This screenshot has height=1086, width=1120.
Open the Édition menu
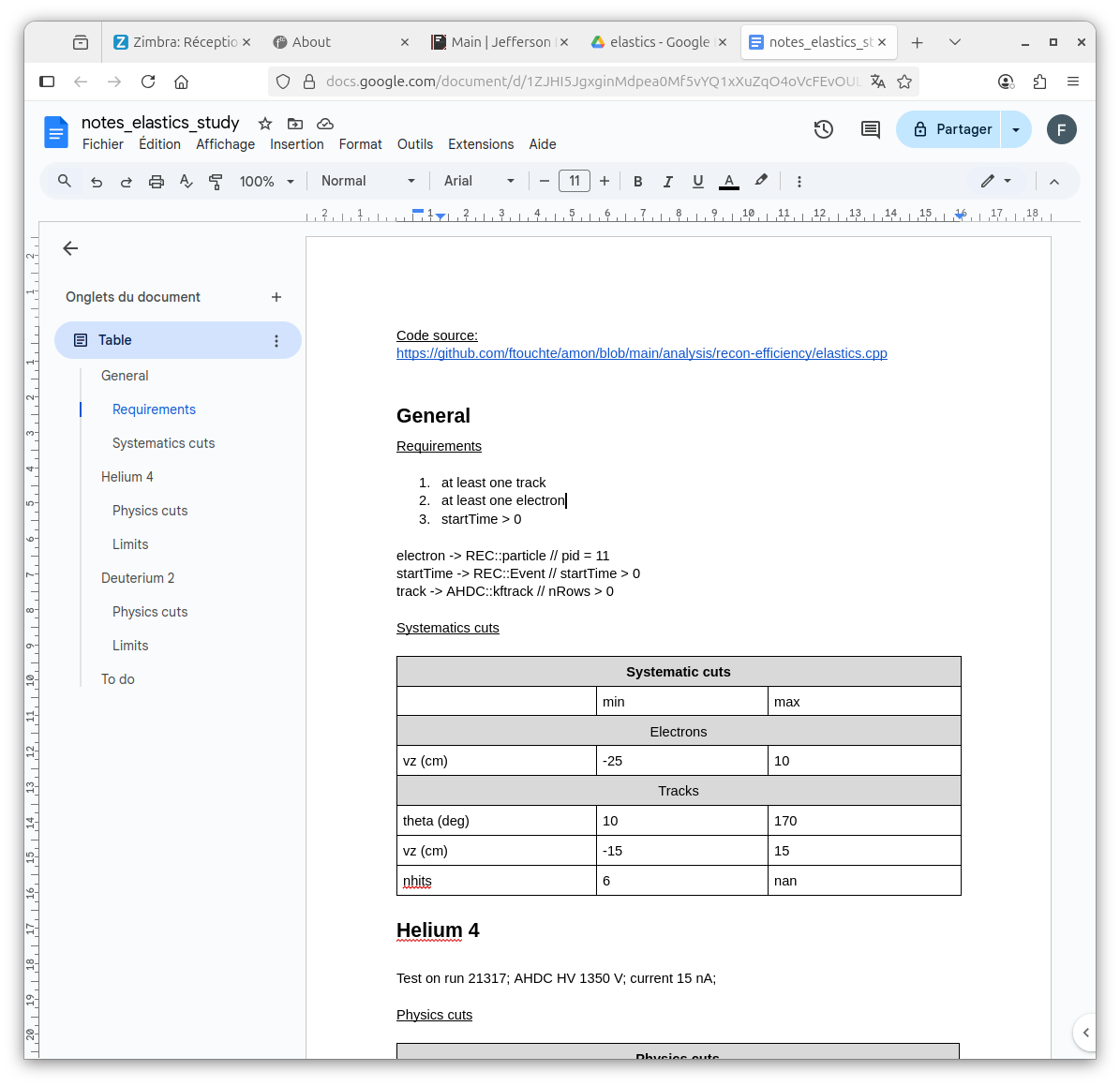point(159,144)
